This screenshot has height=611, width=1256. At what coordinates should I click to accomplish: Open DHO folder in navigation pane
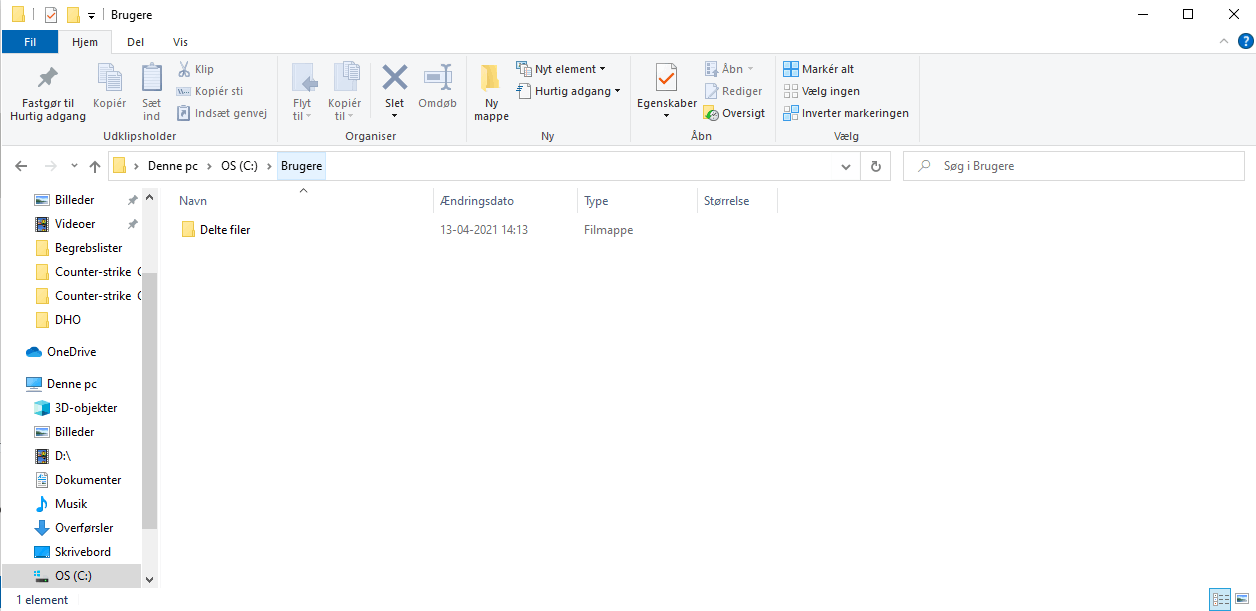coord(58,320)
